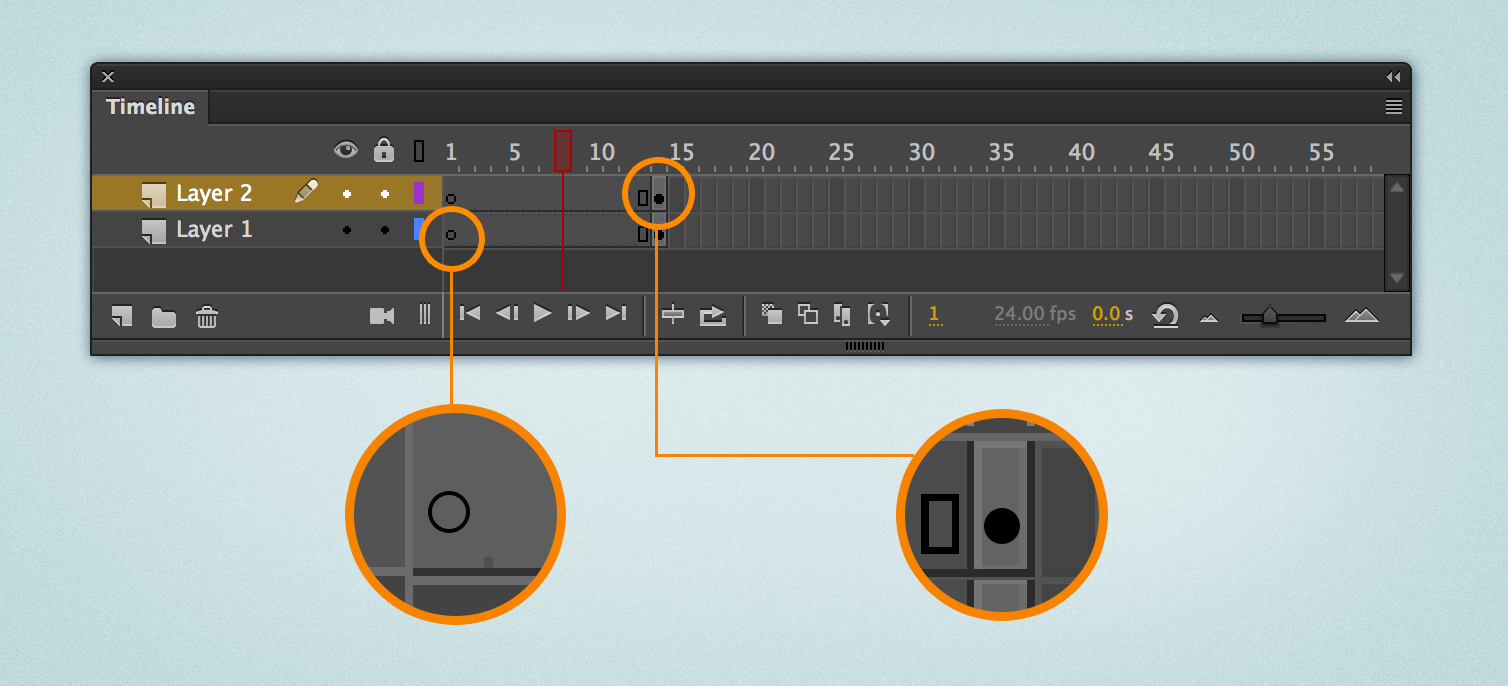Enable Edit Multiple Frames

841,314
